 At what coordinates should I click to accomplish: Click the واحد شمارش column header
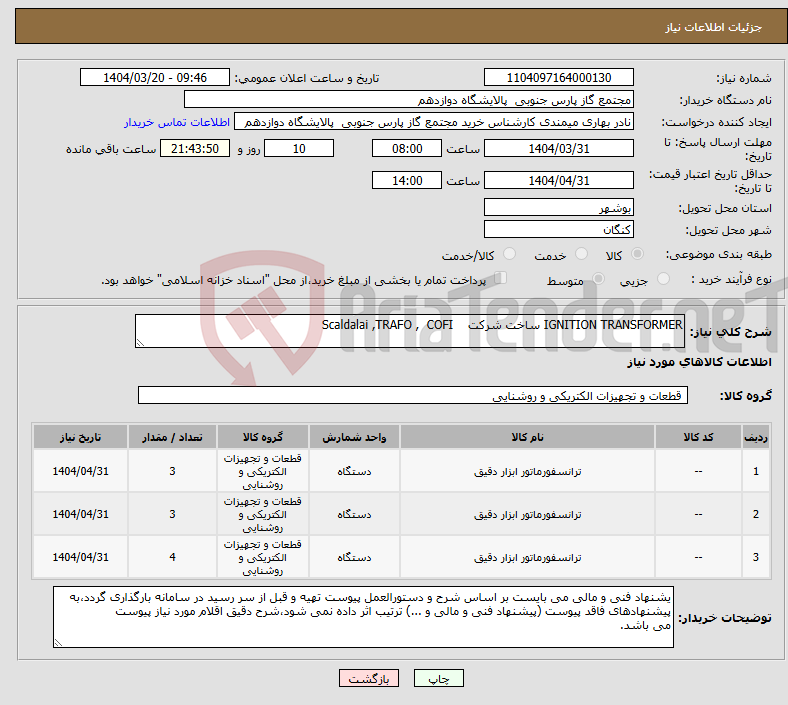click(354, 437)
